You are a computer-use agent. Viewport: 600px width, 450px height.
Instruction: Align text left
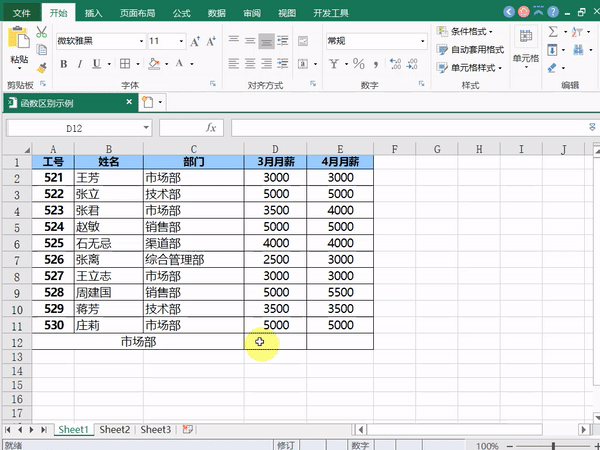click(x=234, y=64)
